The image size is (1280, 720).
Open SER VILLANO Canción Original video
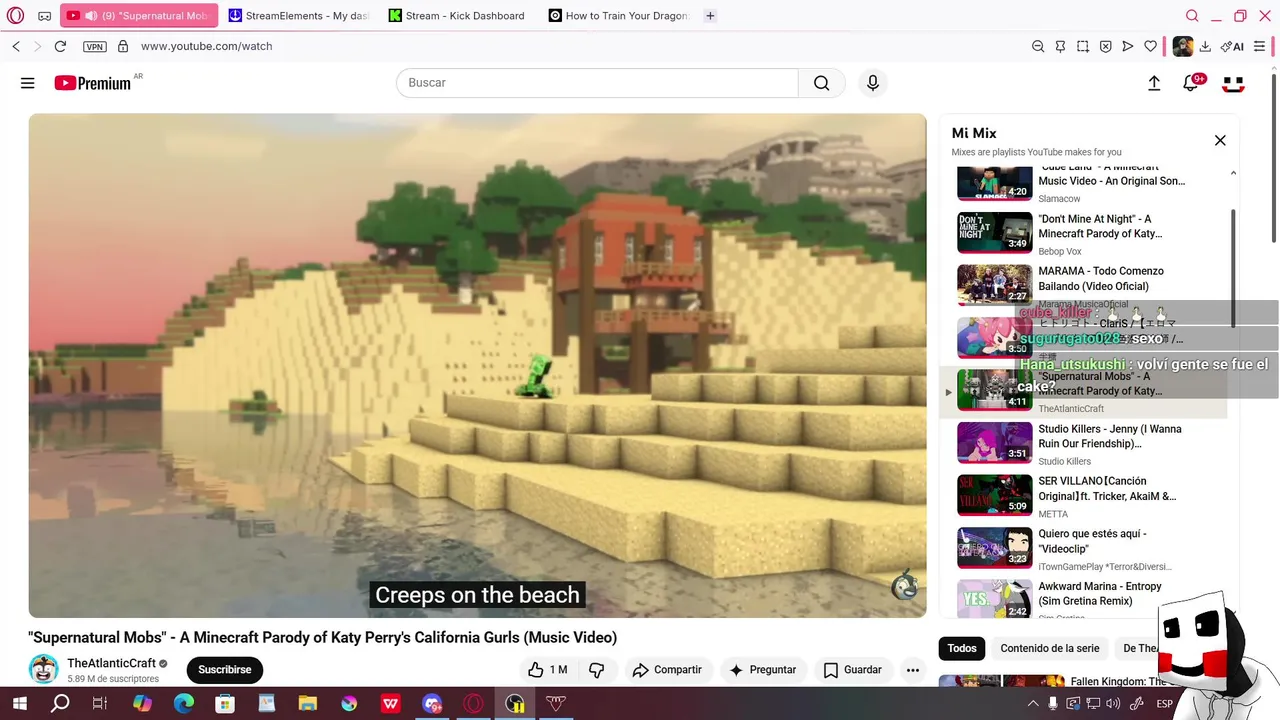tap(1082, 496)
